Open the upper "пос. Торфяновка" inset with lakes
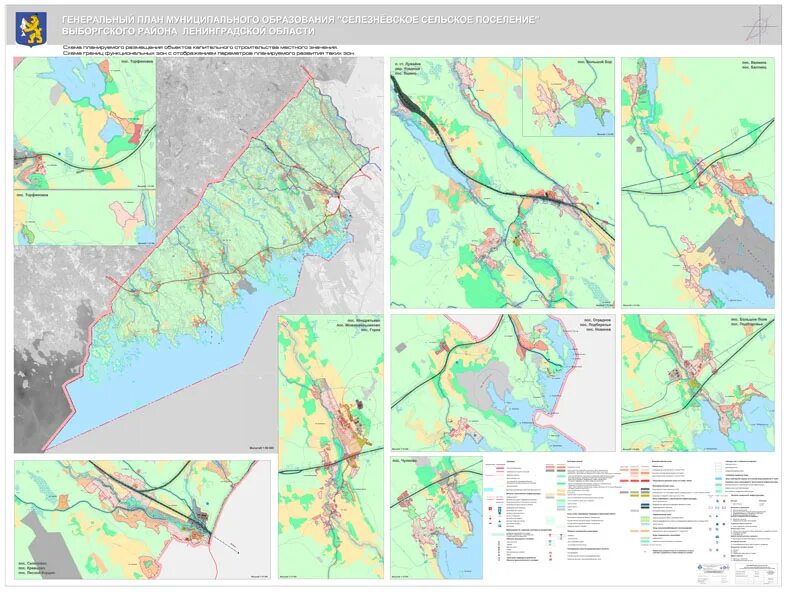 [85, 123]
